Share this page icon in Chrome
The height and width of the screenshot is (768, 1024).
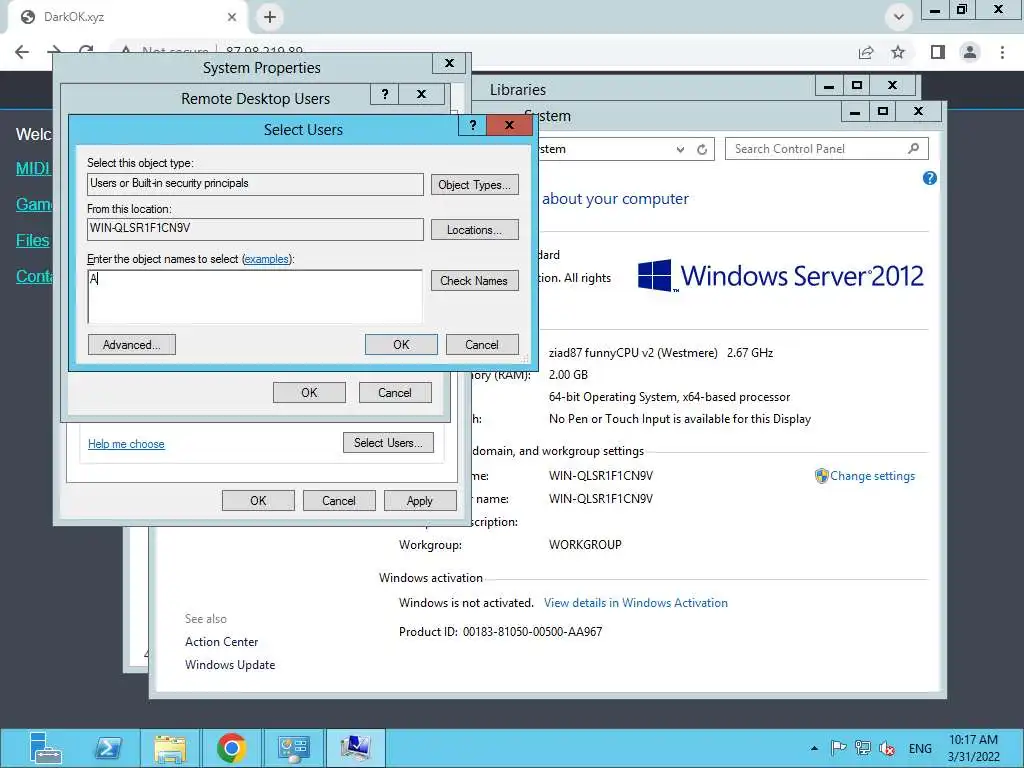[866, 52]
